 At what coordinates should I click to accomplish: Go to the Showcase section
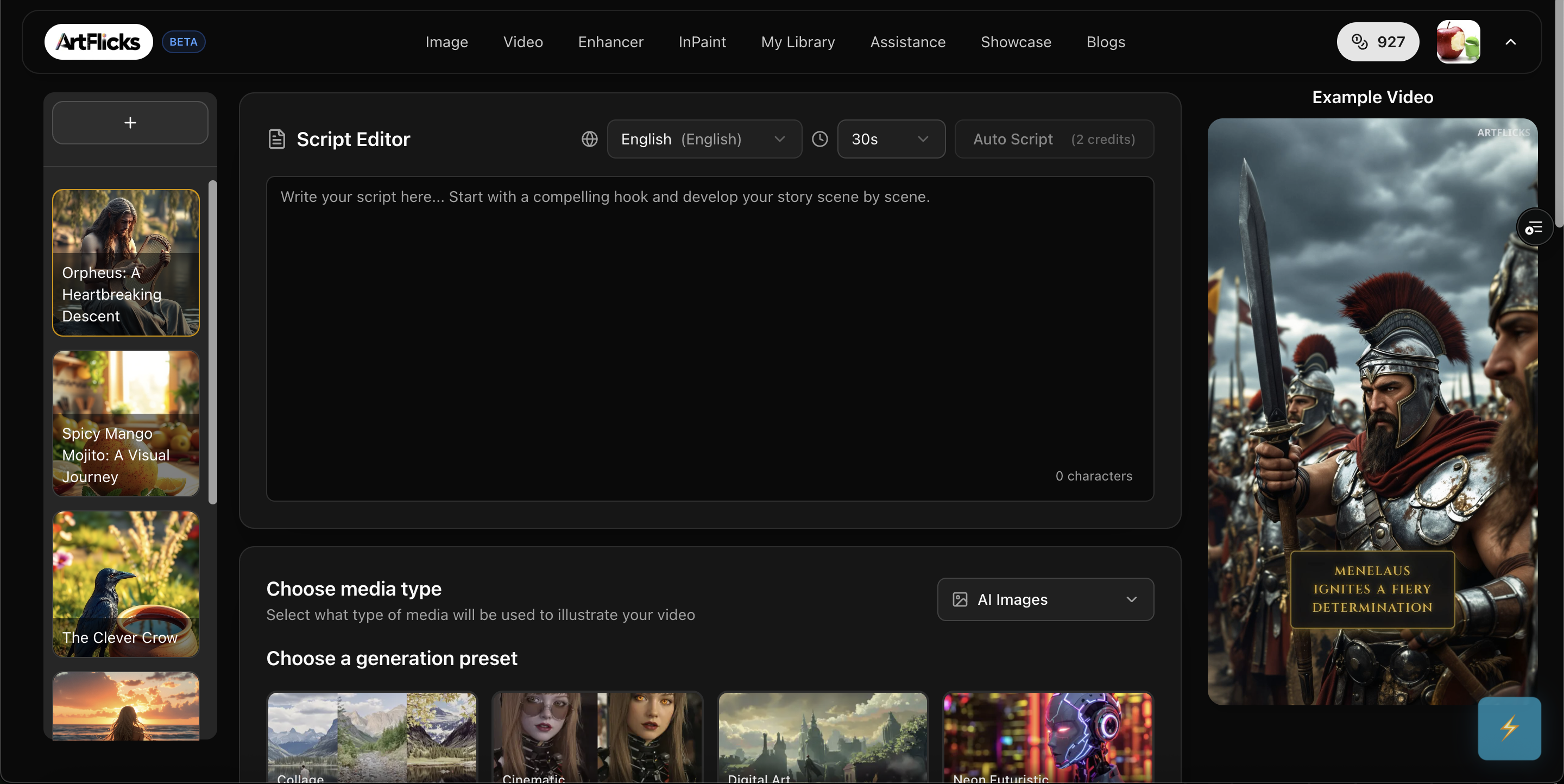point(1016,41)
